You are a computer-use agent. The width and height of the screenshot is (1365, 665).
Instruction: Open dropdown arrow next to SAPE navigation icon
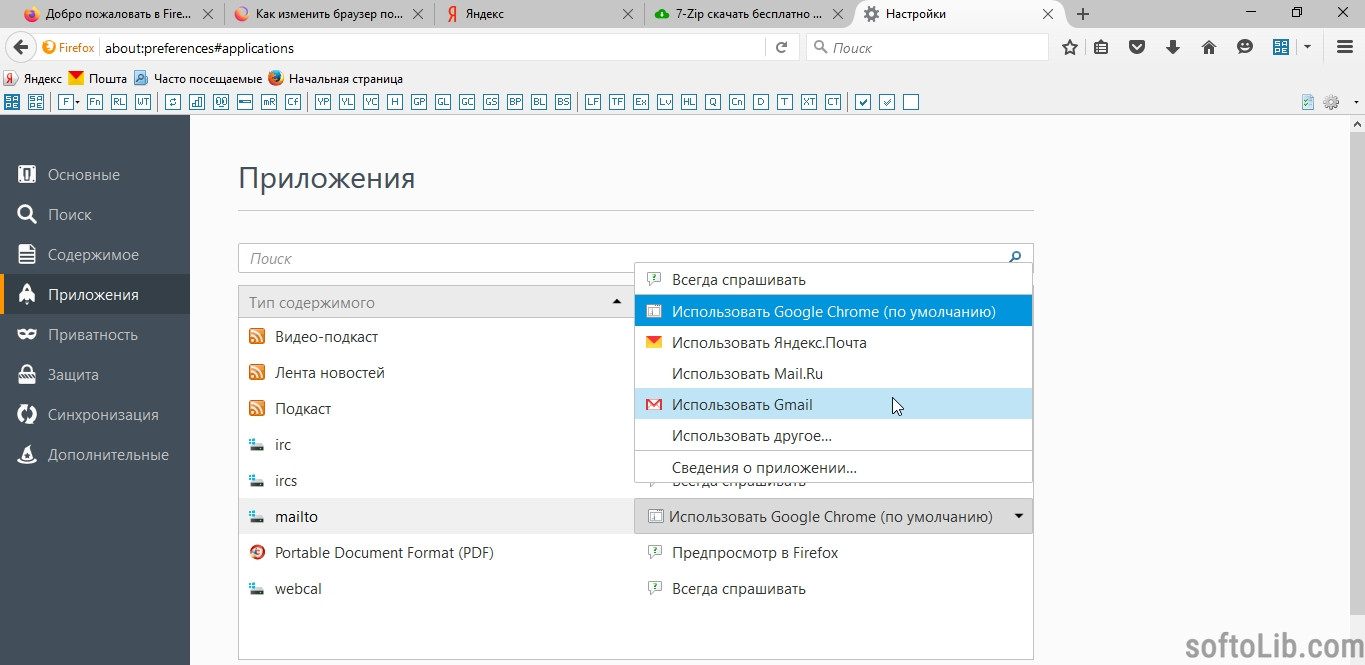point(1307,47)
